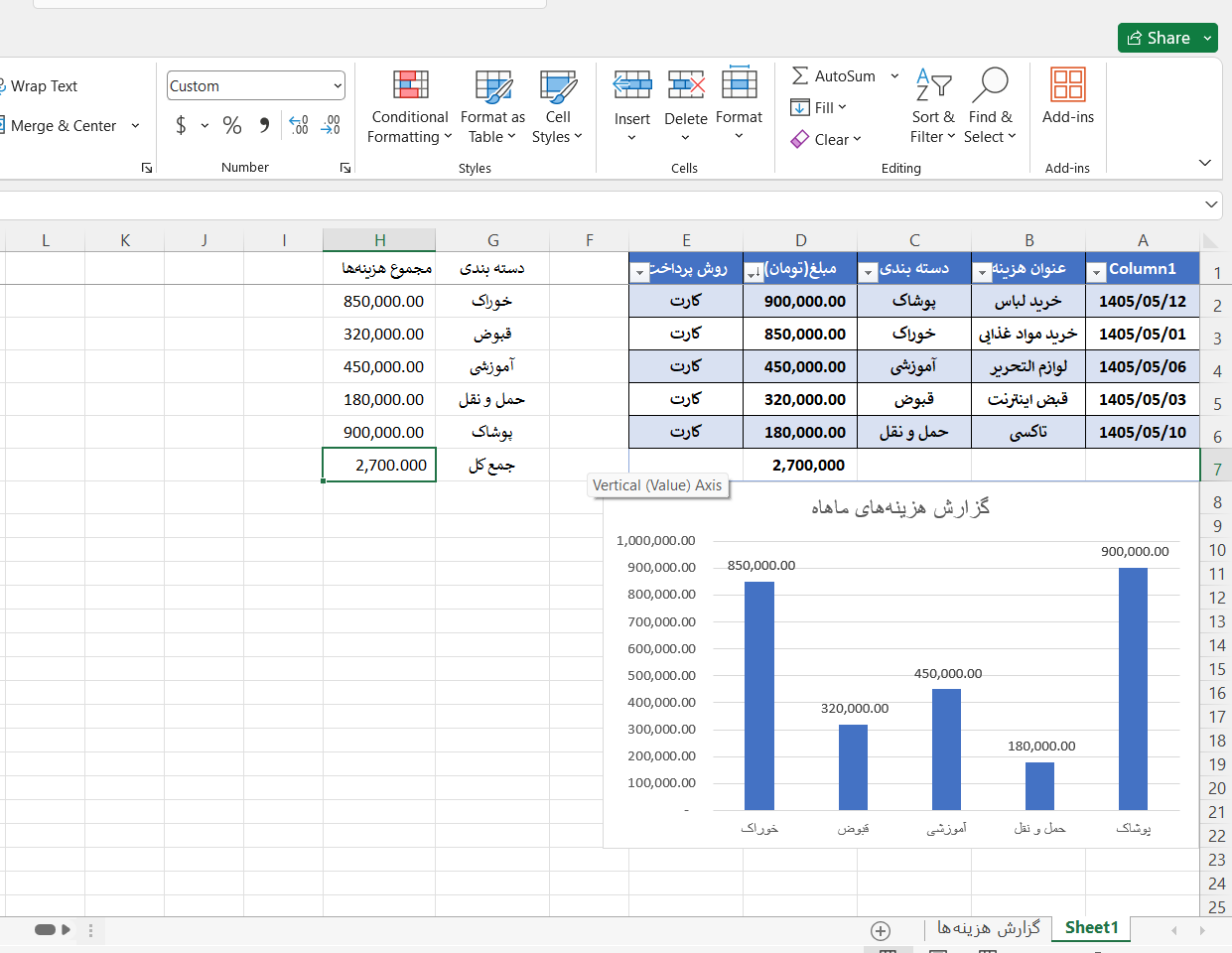Switch to Sheet1 tab
Image resolution: width=1232 pixels, height=953 pixels.
point(1092,927)
